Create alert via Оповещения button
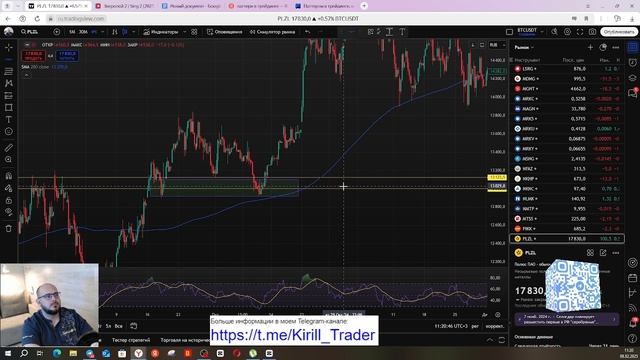 [x=224, y=32]
